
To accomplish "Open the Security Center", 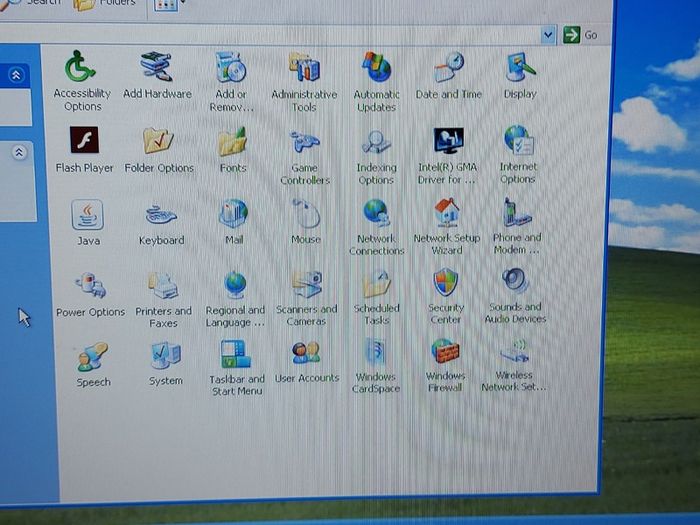I will point(446,296).
